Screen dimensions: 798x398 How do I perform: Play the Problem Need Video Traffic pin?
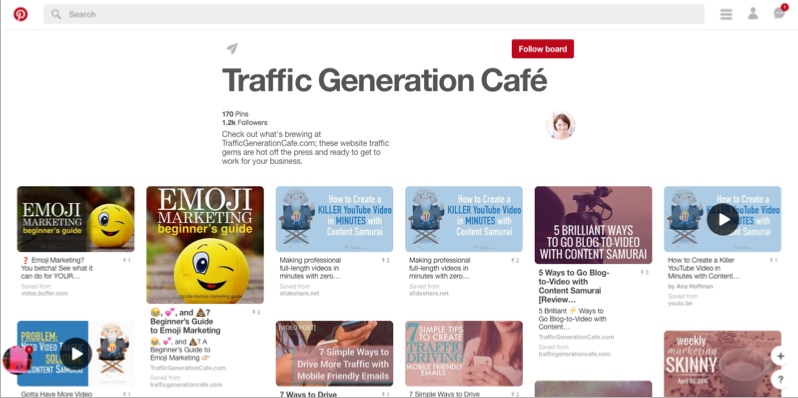click(x=76, y=354)
